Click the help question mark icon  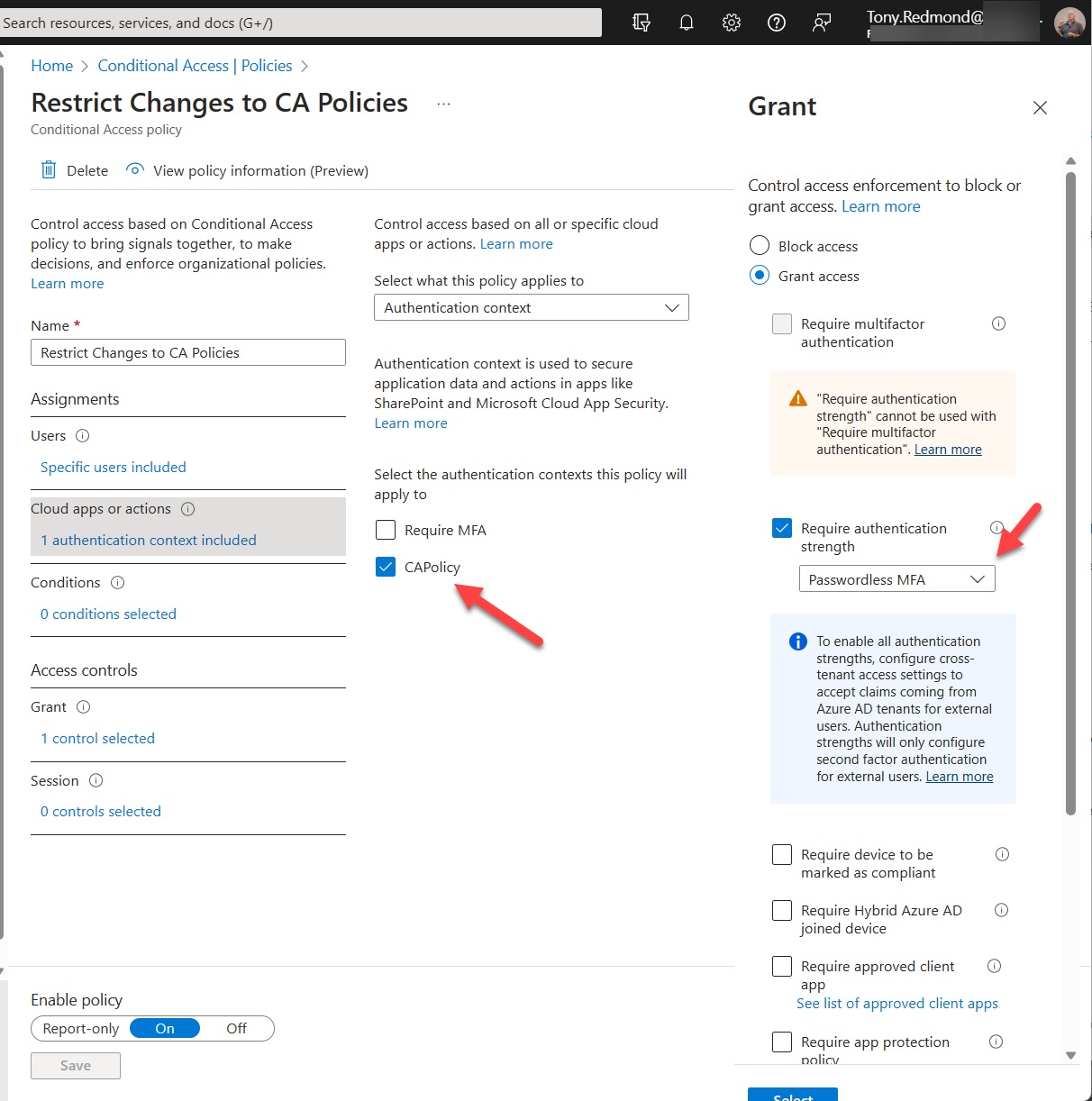(x=777, y=23)
